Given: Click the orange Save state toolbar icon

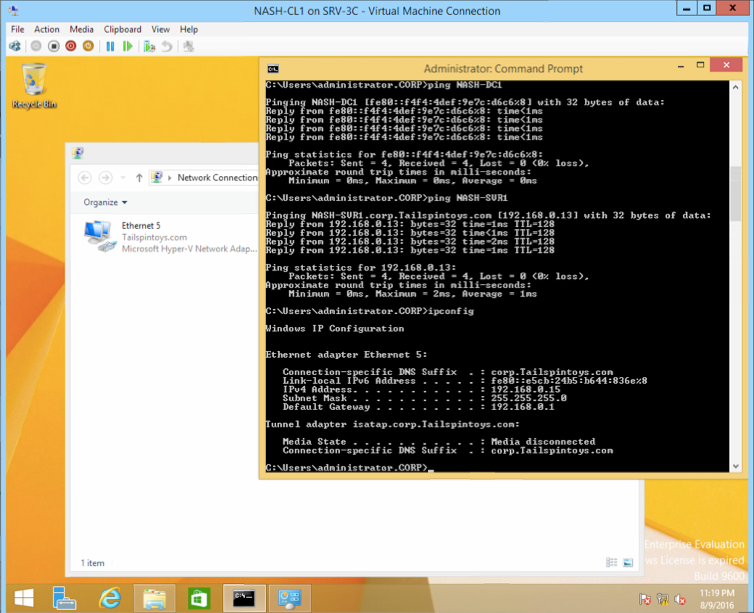Looking at the screenshot, I should coord(88,47).
